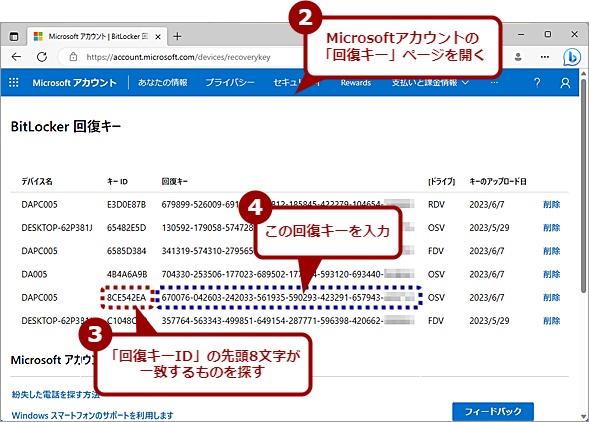Select recovery key starting 704330-253506

click(288, 274)
